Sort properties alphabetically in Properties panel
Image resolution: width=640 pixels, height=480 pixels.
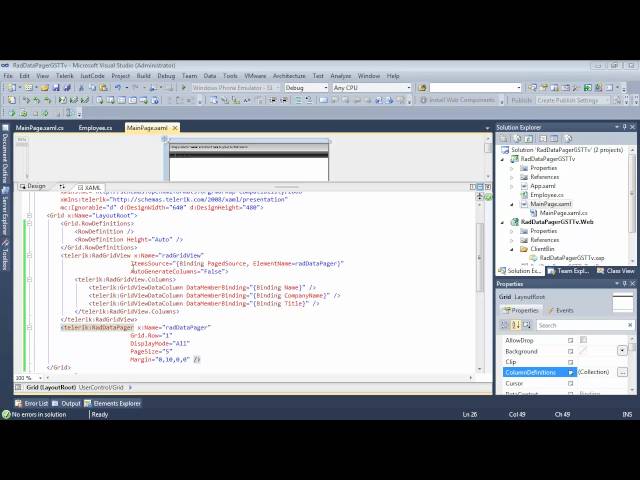tap(516, 325)
